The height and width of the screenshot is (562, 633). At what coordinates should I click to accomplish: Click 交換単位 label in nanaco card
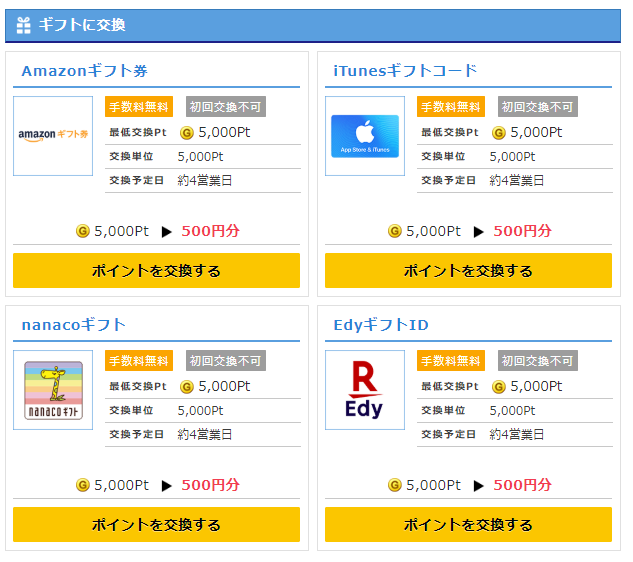131,411
